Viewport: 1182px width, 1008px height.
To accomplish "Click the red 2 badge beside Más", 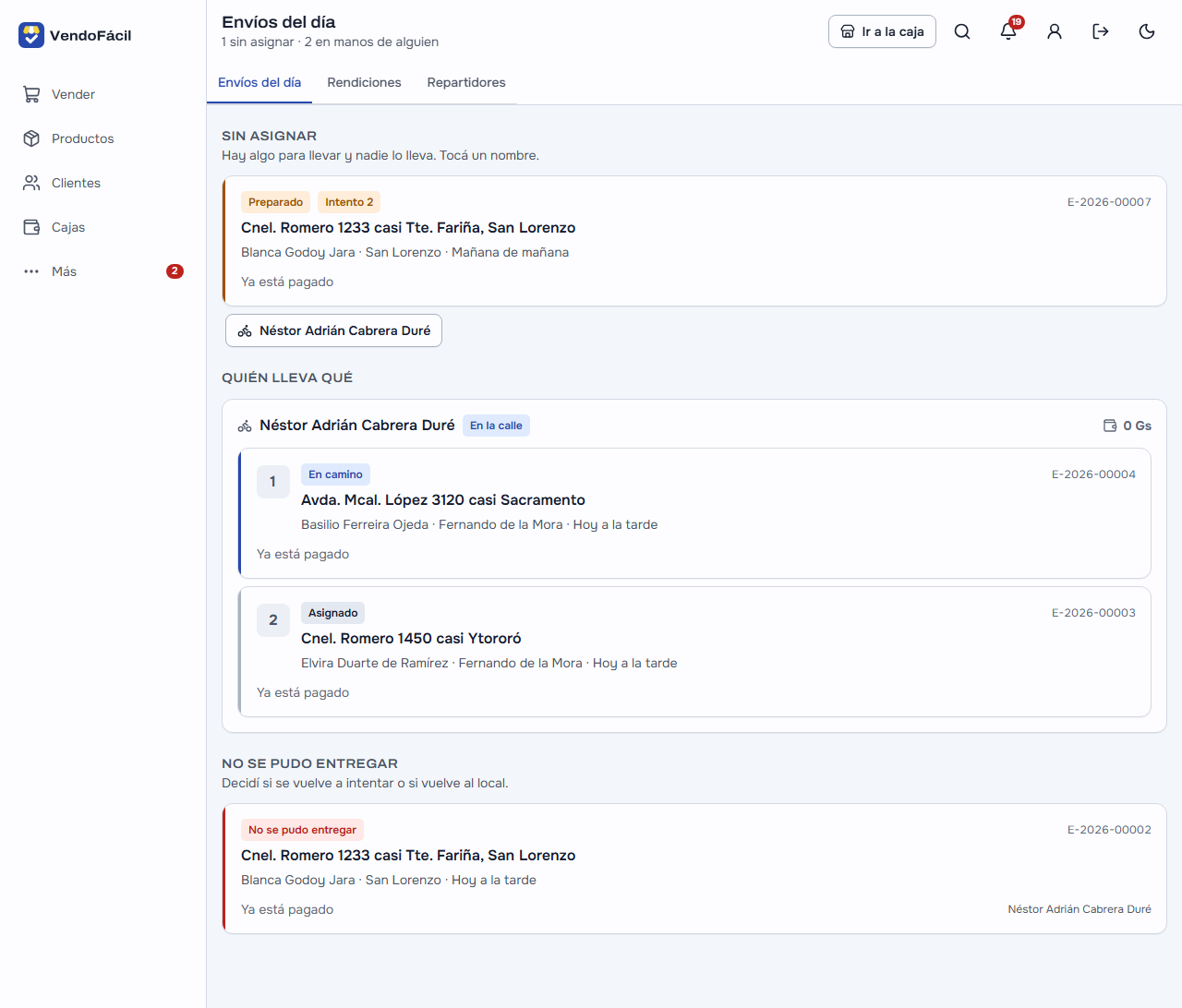I will click(x=175, y=271).
